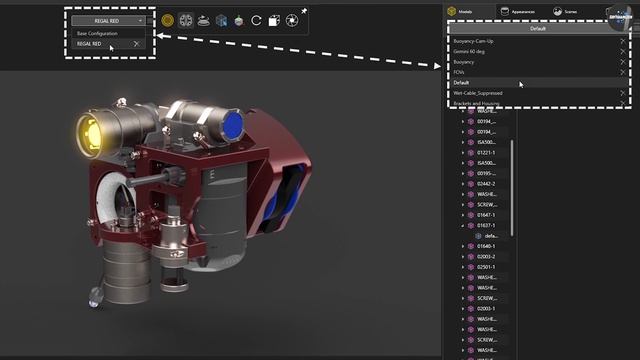The height and width of the screenshot is (360, 640).
Task: Select the appearance sphere selection tool
Action: pos(239,20)
